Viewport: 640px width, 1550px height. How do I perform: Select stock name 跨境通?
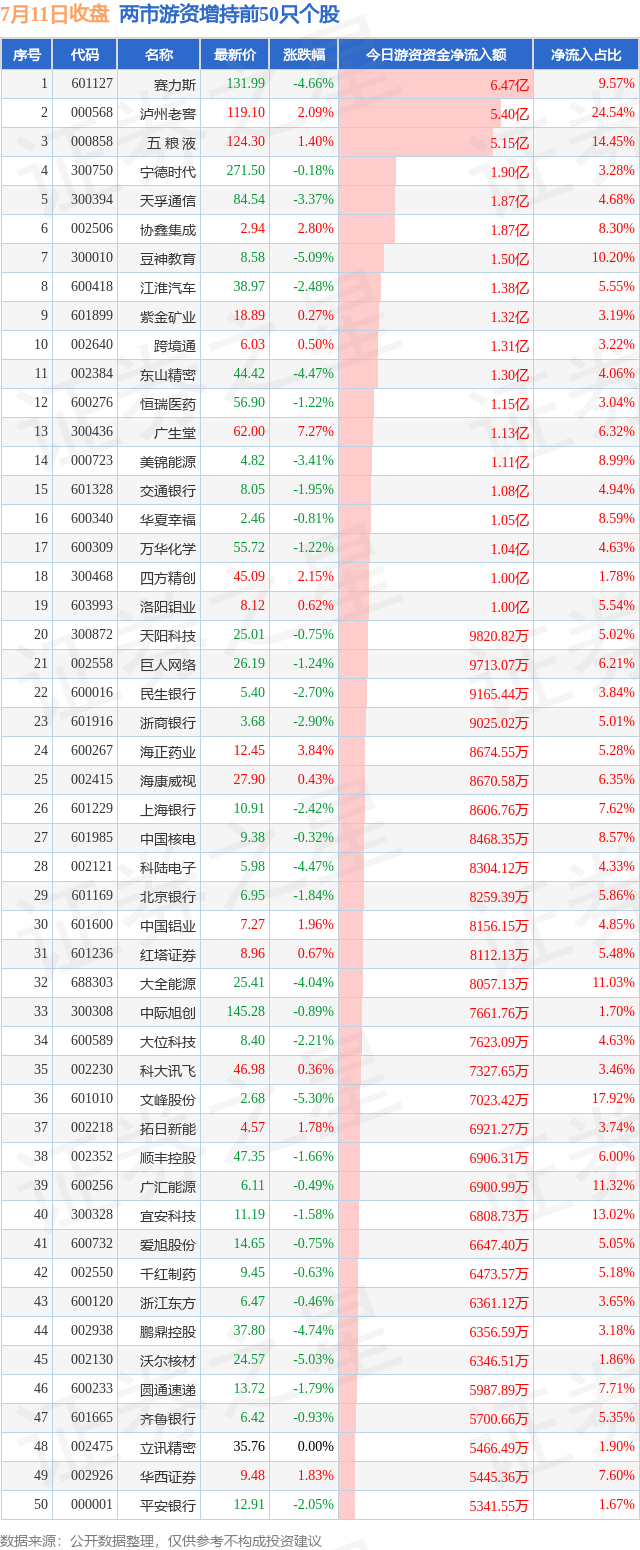(x=175, y=345)
